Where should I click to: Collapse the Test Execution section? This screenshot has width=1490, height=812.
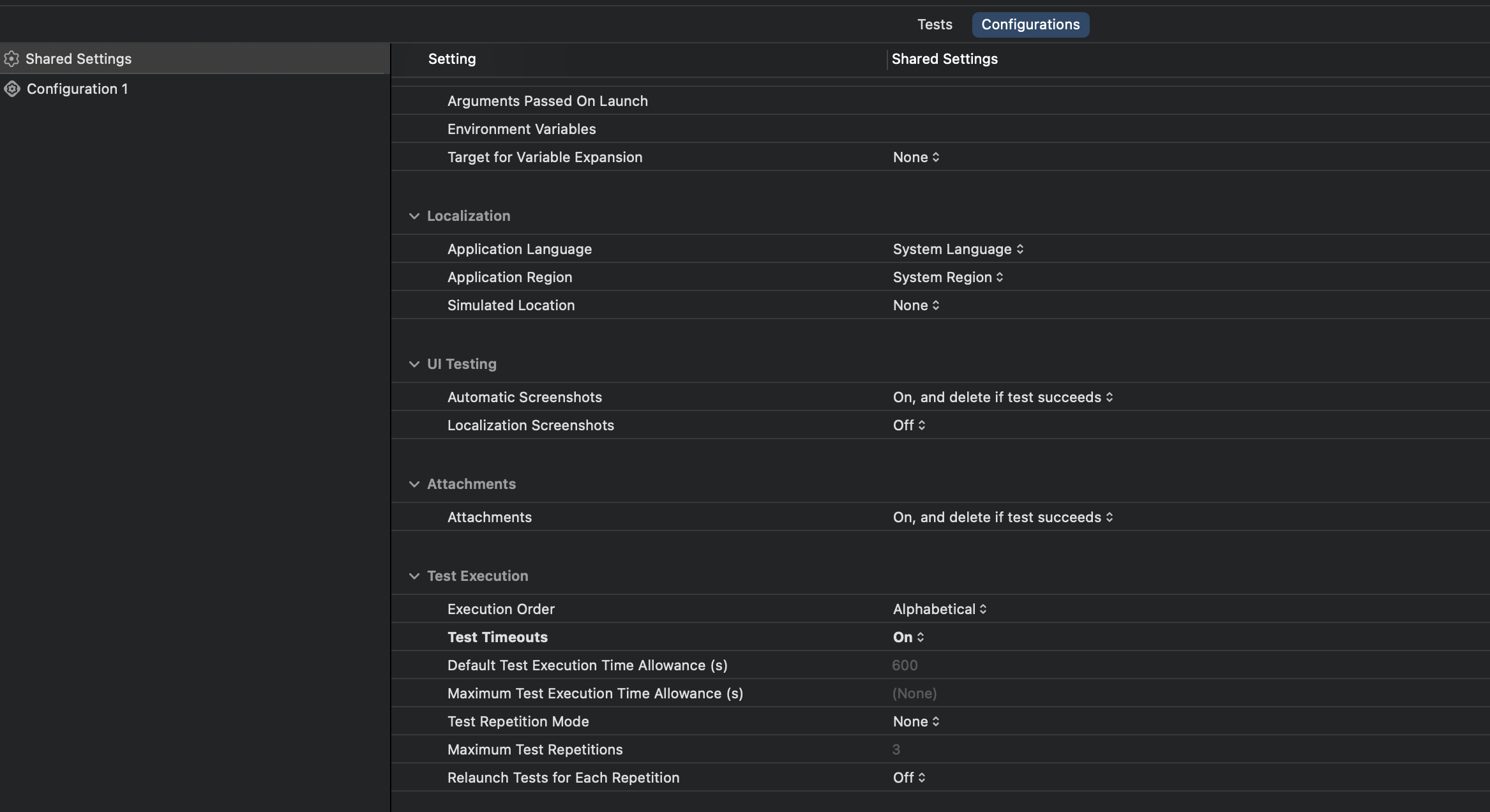coord(414,576)
